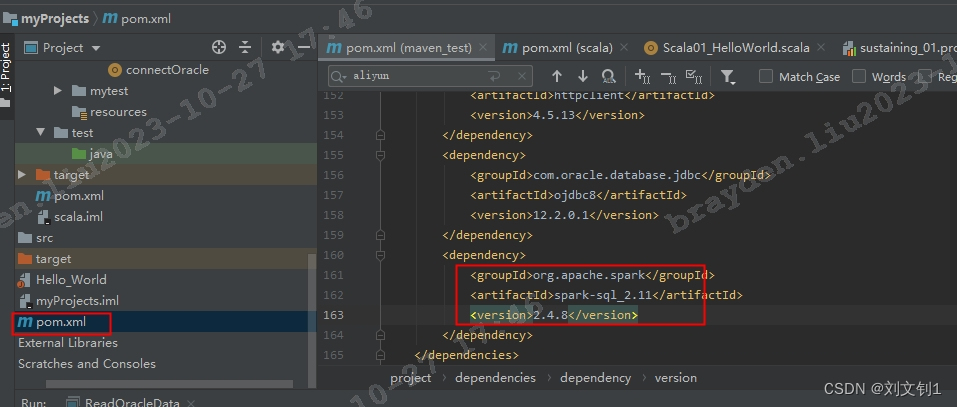This screenshot has height=407, width=957.
Task: Toggle fold marker at line 160
Action: click(380, 255)
